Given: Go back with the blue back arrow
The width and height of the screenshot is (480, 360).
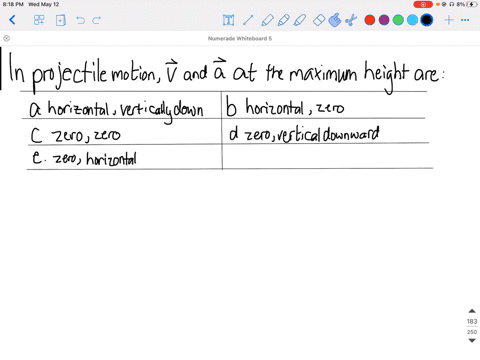Looking at the screenshot, I should 12,20.
